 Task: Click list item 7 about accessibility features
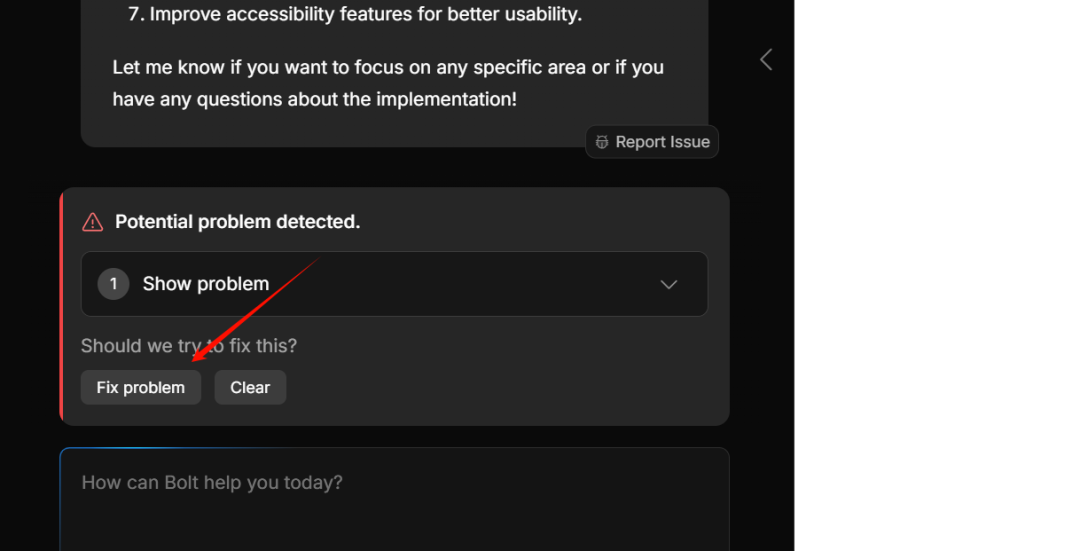[355, 14]
